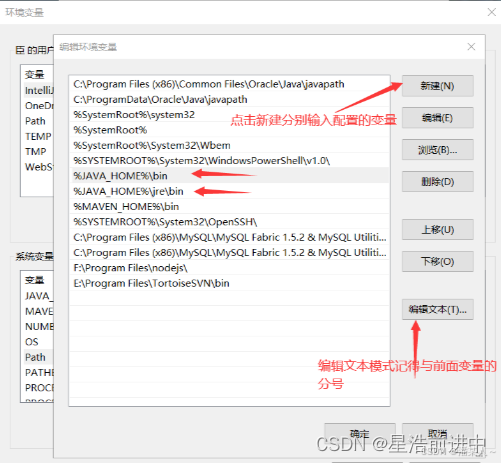Open 编辑文本(T)... text mode
The width and height of the screenshot is (501, 463).
tap(437, 310)
